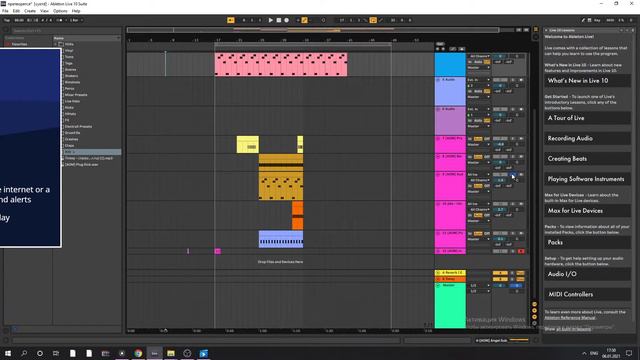Open Master output chooser on track 5

(478, 97)
